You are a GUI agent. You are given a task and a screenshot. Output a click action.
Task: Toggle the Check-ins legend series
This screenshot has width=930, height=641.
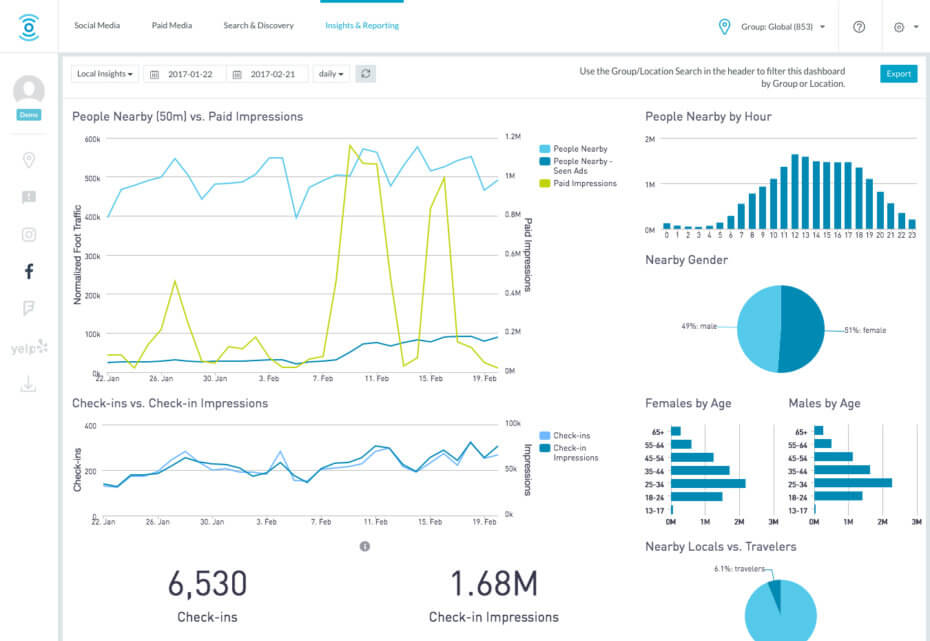pyautogui.click(x=570, y=436)
